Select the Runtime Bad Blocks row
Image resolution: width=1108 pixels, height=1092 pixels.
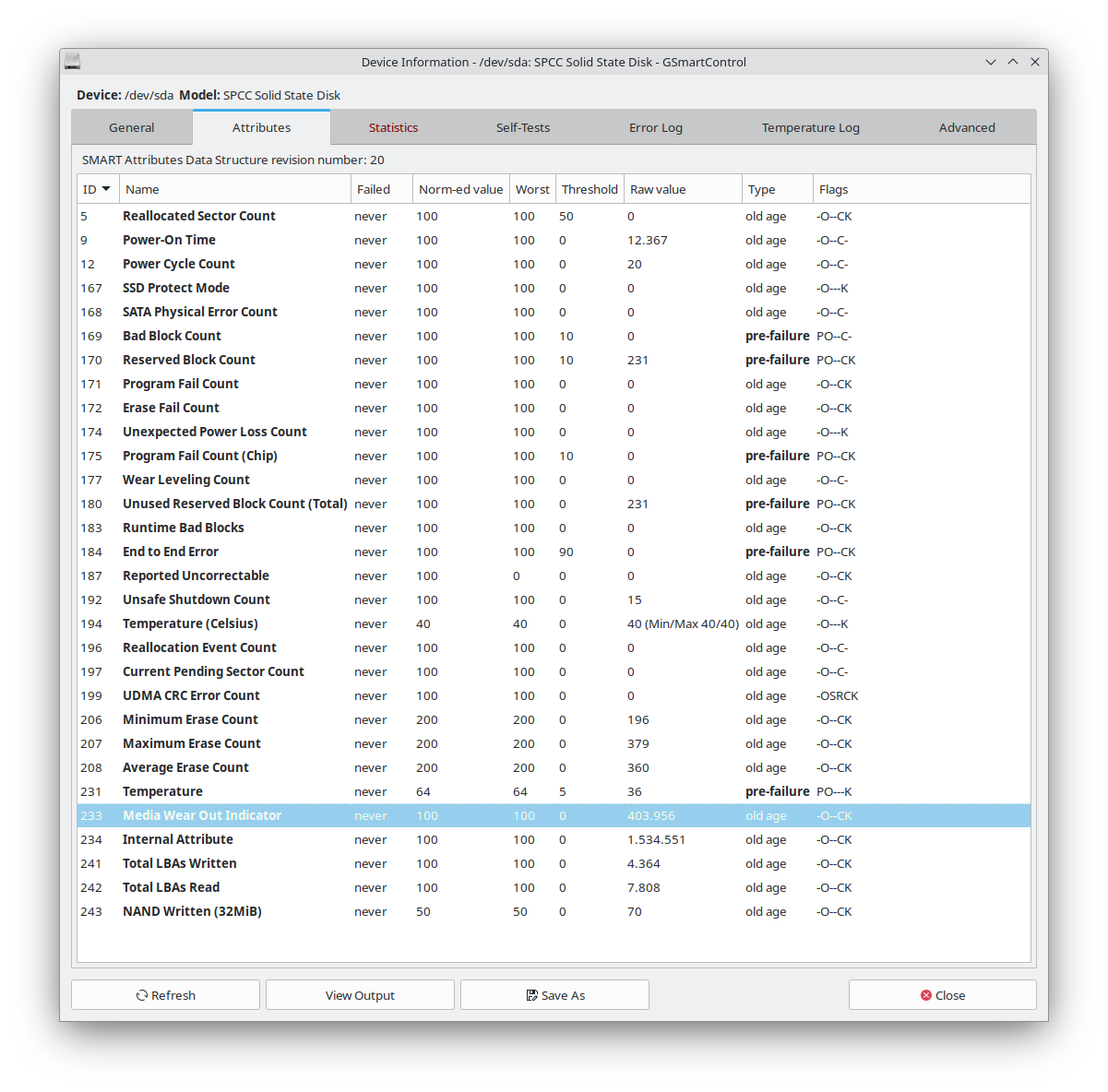[554, 528]
